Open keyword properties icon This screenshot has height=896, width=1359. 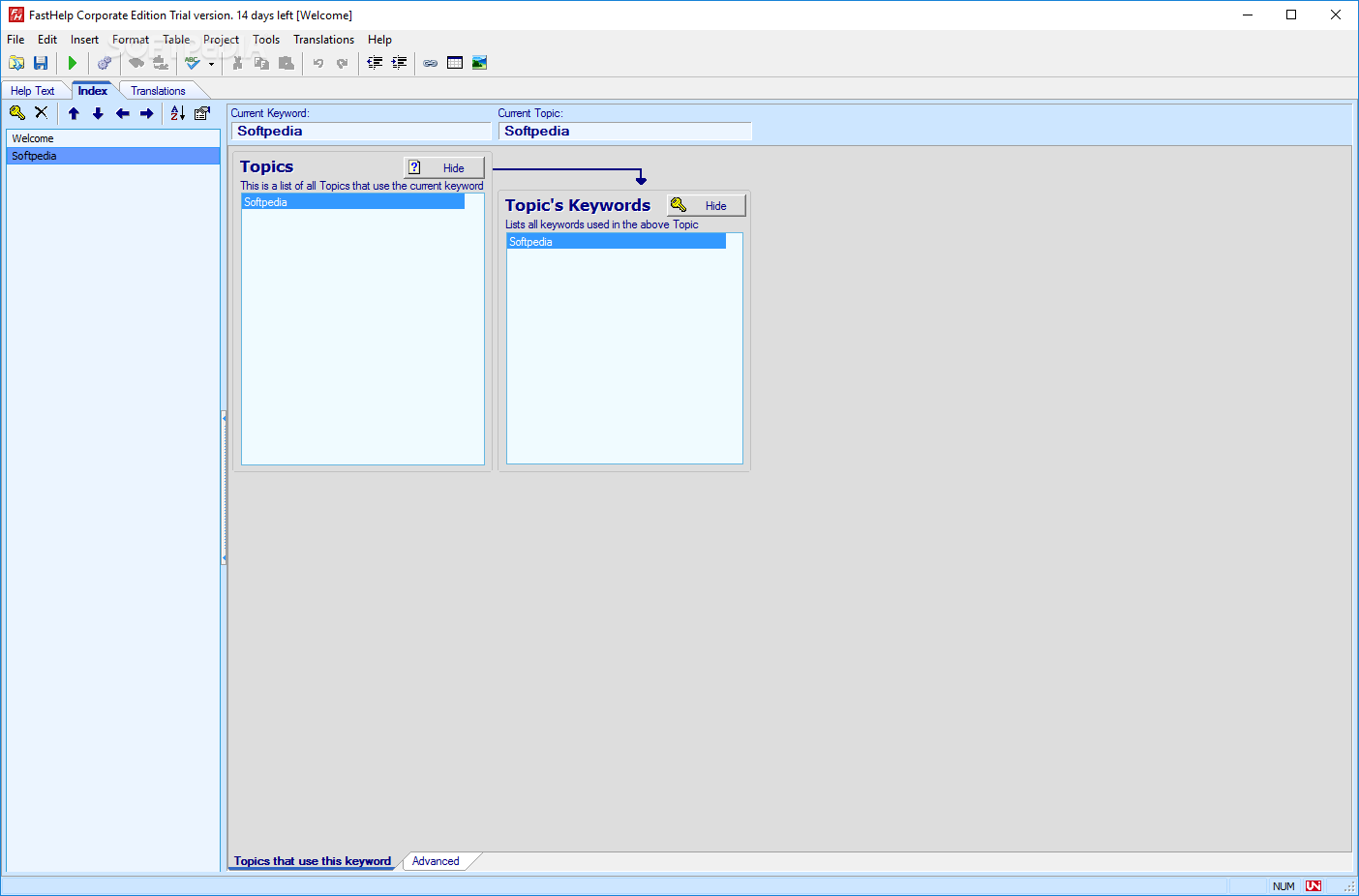click(x=202, y=113)
